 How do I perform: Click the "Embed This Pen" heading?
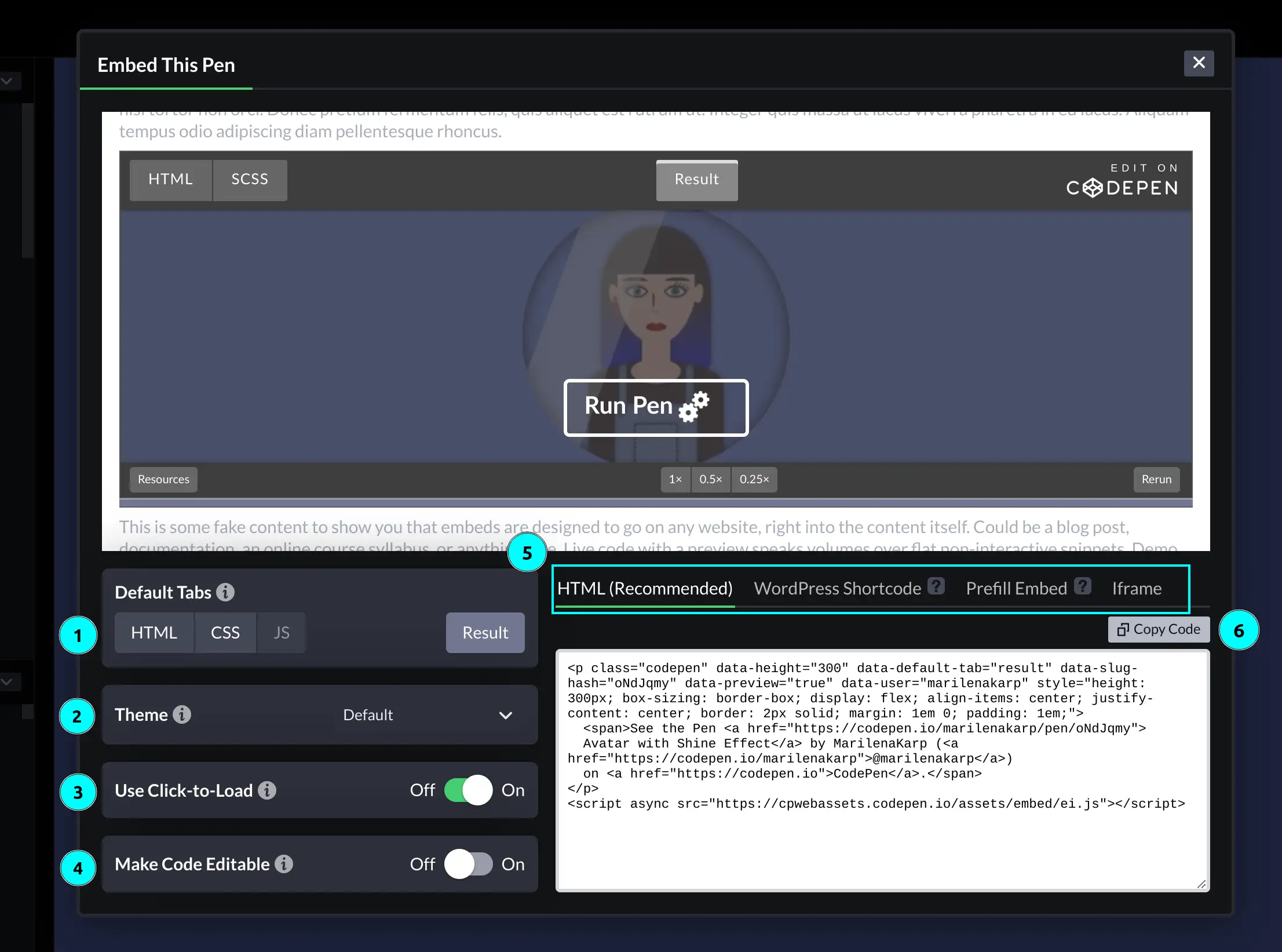coord(166,65)
